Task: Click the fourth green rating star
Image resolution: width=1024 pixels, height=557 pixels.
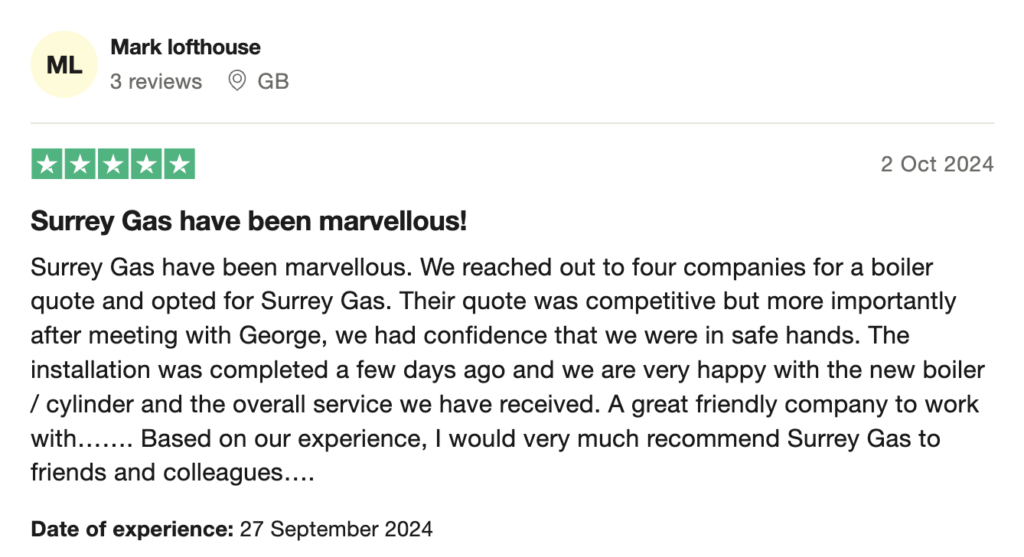Action: 146,164
